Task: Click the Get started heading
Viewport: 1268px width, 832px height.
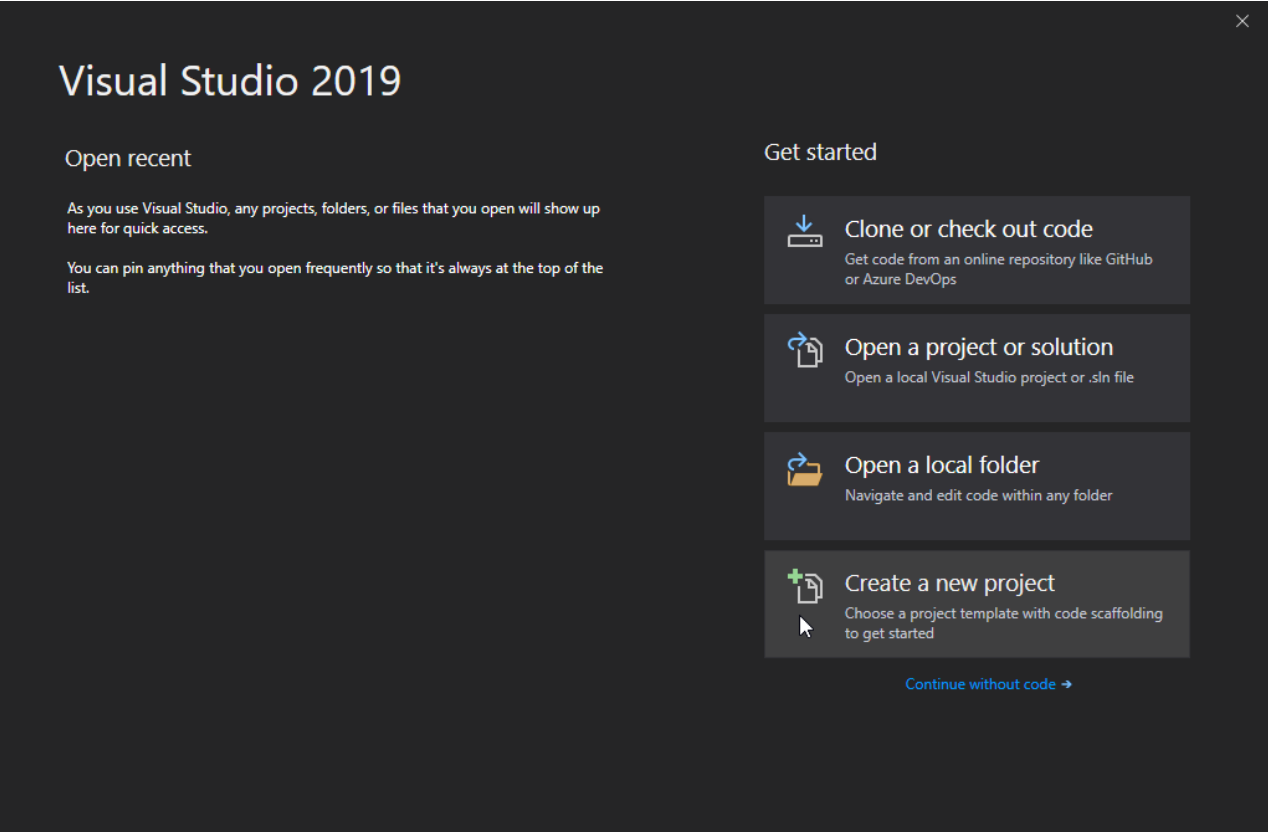Action: (x=819, y=152)
